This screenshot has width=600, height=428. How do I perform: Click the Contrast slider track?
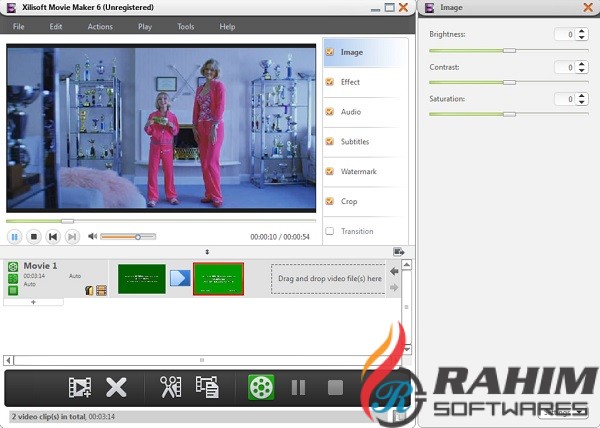[490, 82]
